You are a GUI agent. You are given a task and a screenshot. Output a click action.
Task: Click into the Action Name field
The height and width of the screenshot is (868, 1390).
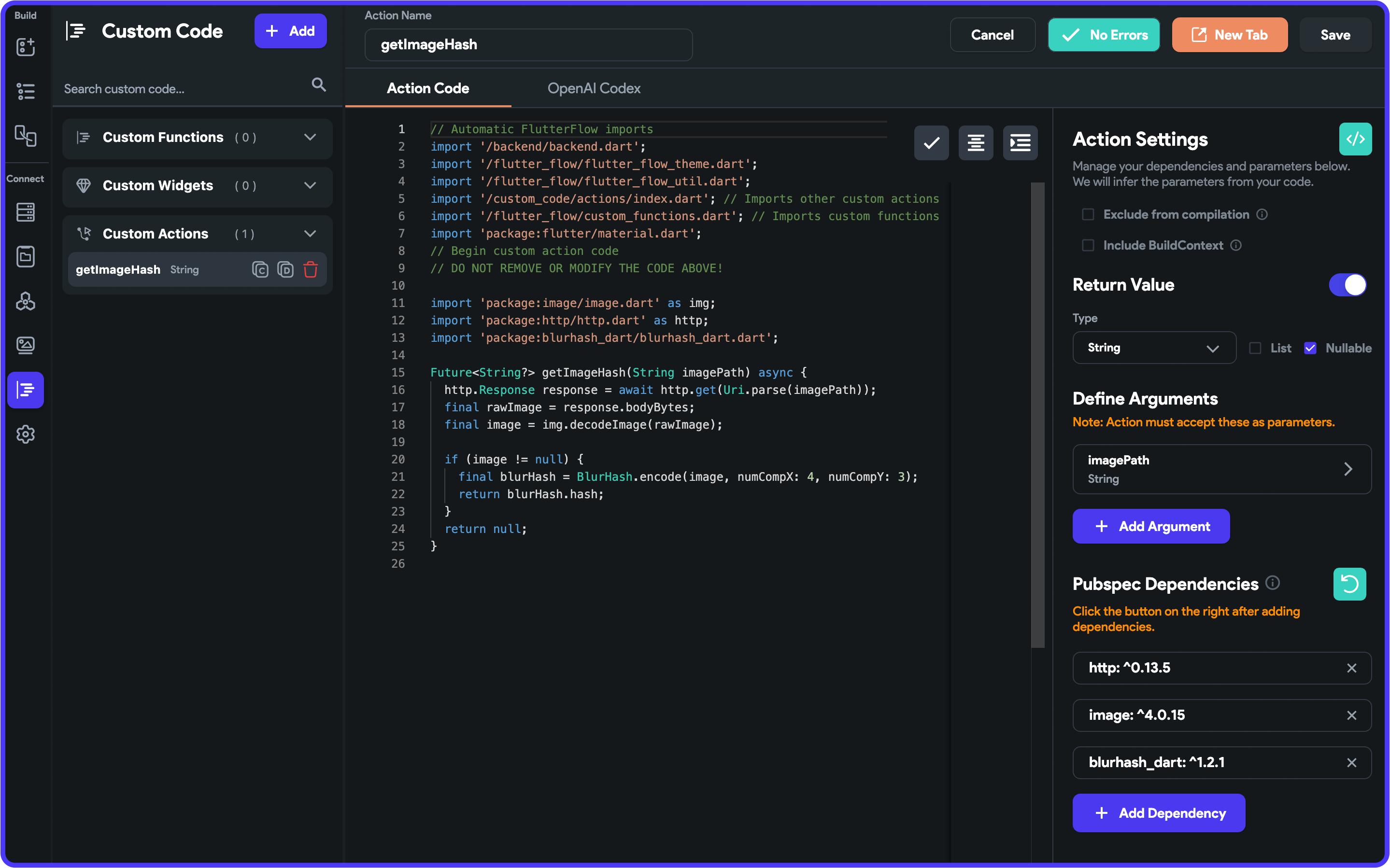[528, 45]
